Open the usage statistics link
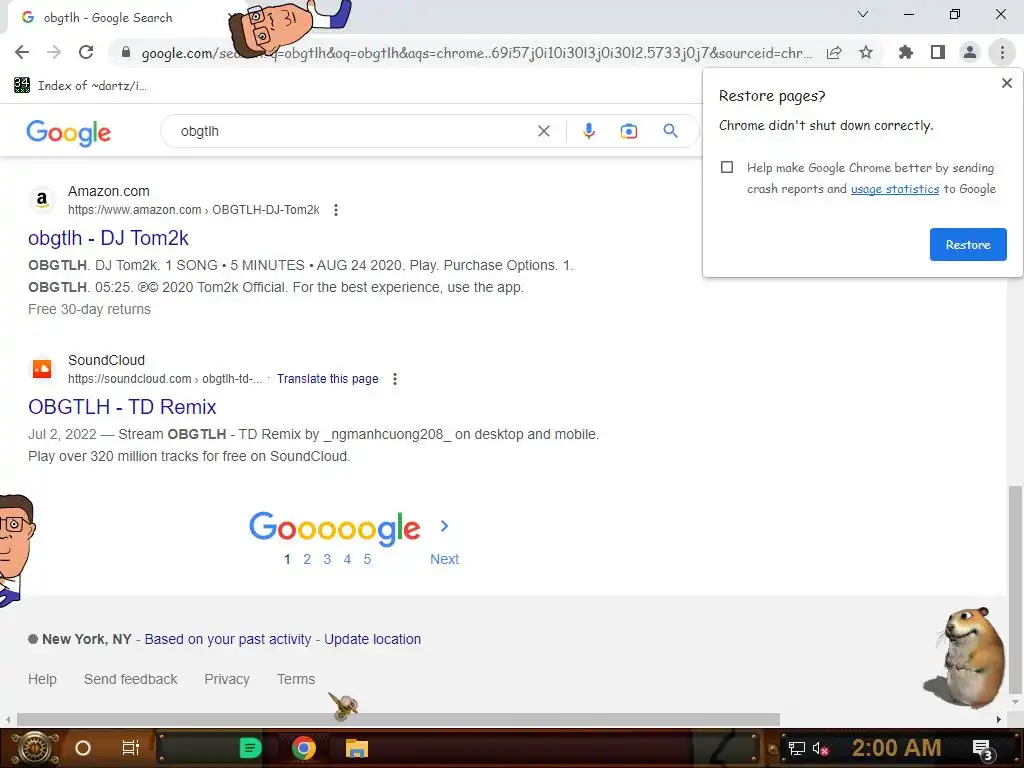Viewport: 1024px width, 768px height. tap(895, 189)
